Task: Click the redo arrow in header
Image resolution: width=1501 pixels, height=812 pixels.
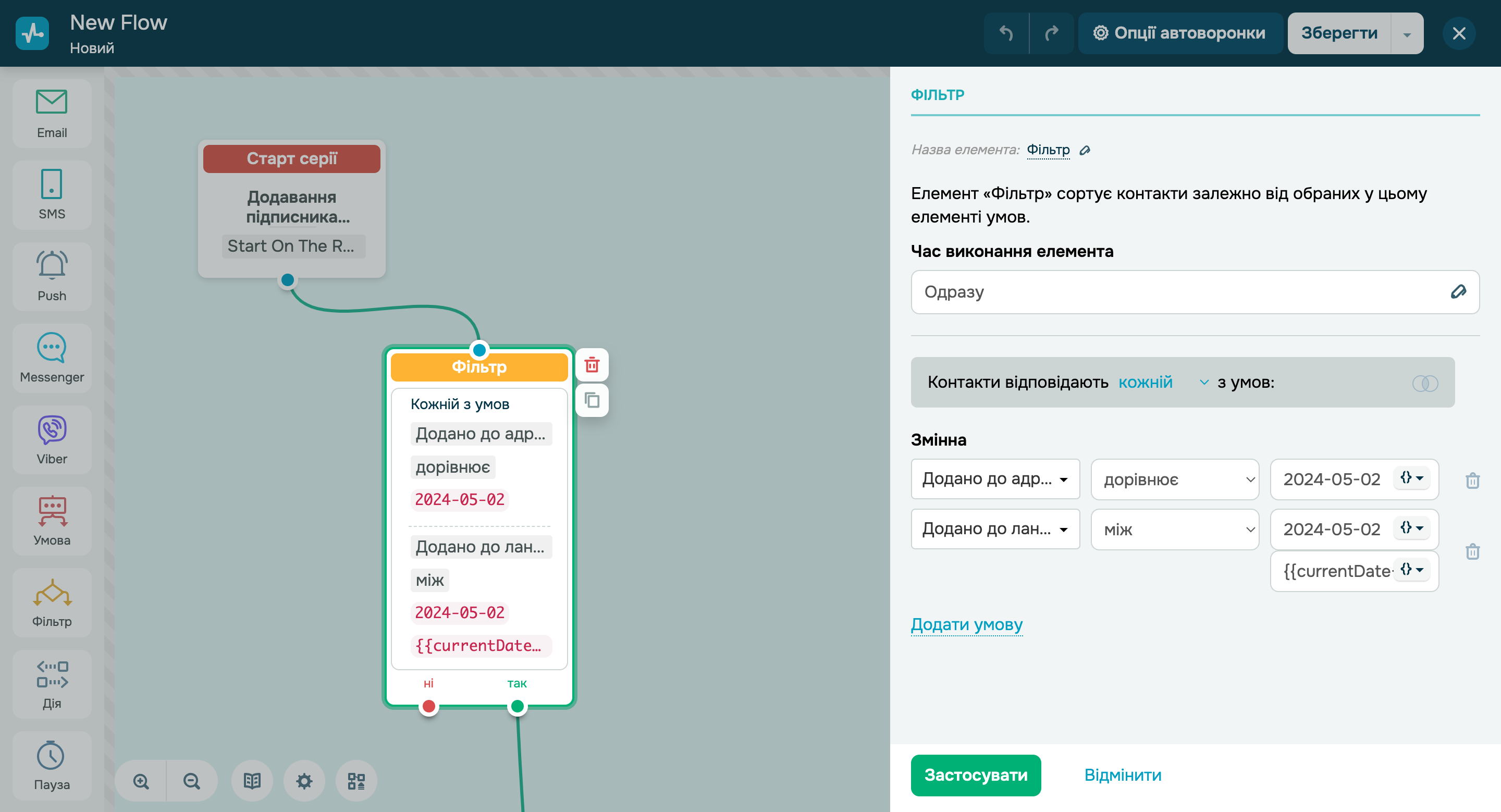Action: (x=1051, y=33)
